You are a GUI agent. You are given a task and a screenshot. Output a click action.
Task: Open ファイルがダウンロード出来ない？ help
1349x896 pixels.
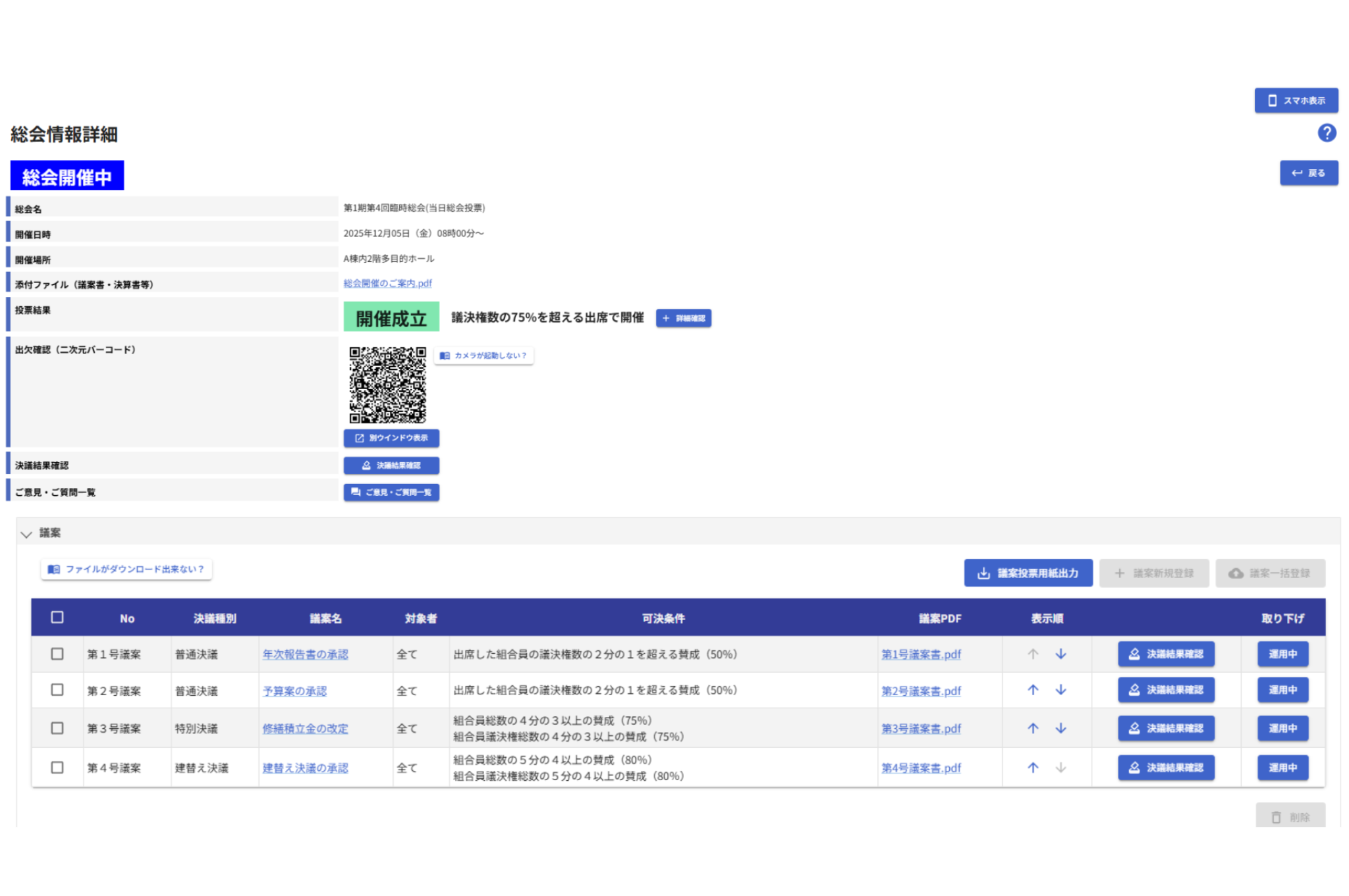click(126, 569)
